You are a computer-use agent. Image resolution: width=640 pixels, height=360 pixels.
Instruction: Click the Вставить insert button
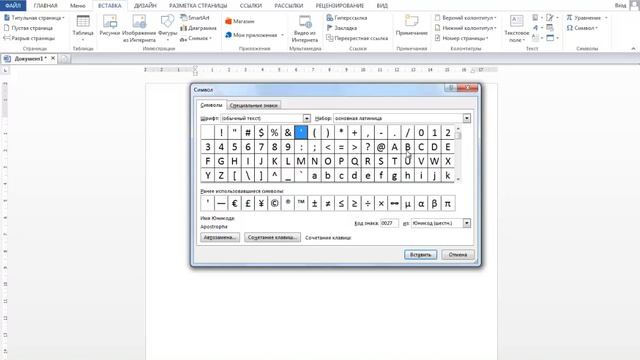[420, 255]
